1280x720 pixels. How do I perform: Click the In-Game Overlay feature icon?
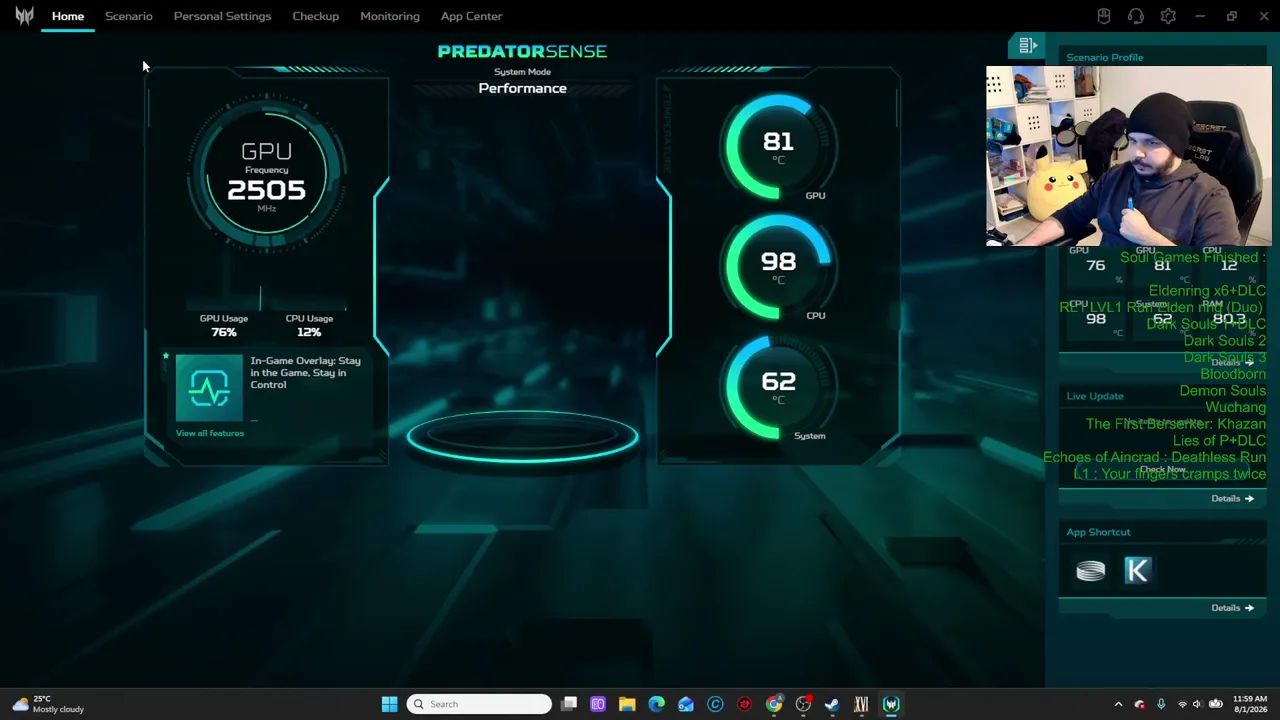[209, 388]
